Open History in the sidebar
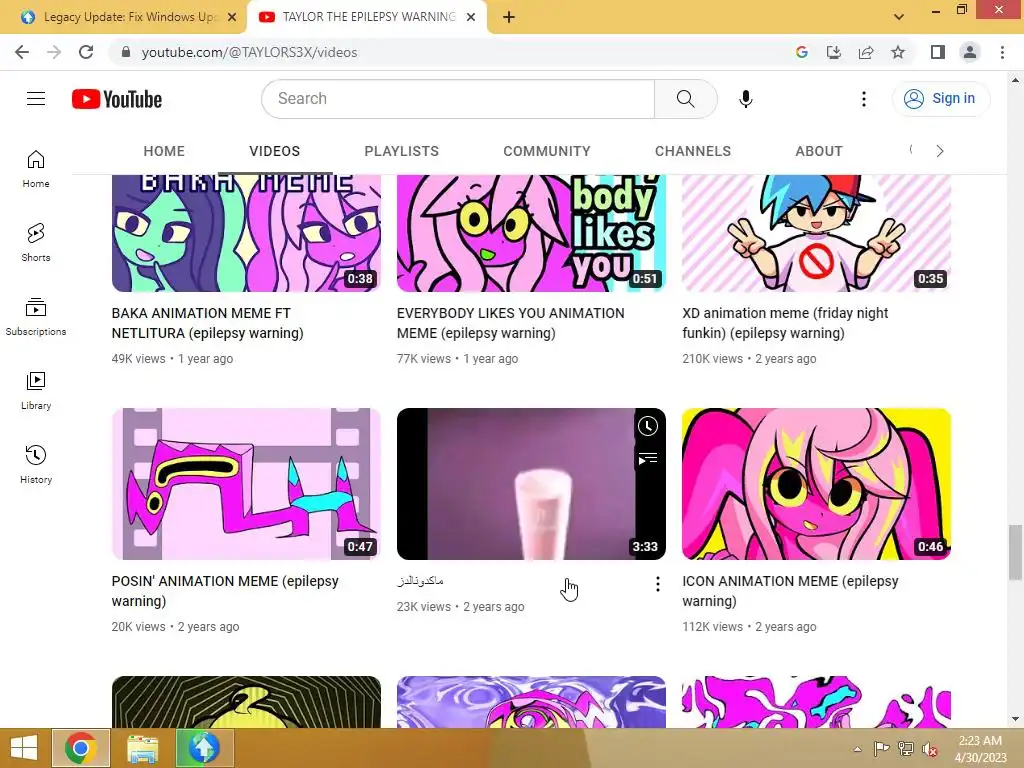 (x=36, y=464)
